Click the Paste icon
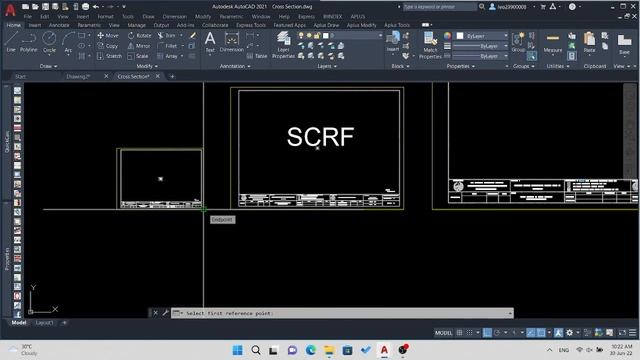Viewport: 640px width, 360px height. [589, 43]
